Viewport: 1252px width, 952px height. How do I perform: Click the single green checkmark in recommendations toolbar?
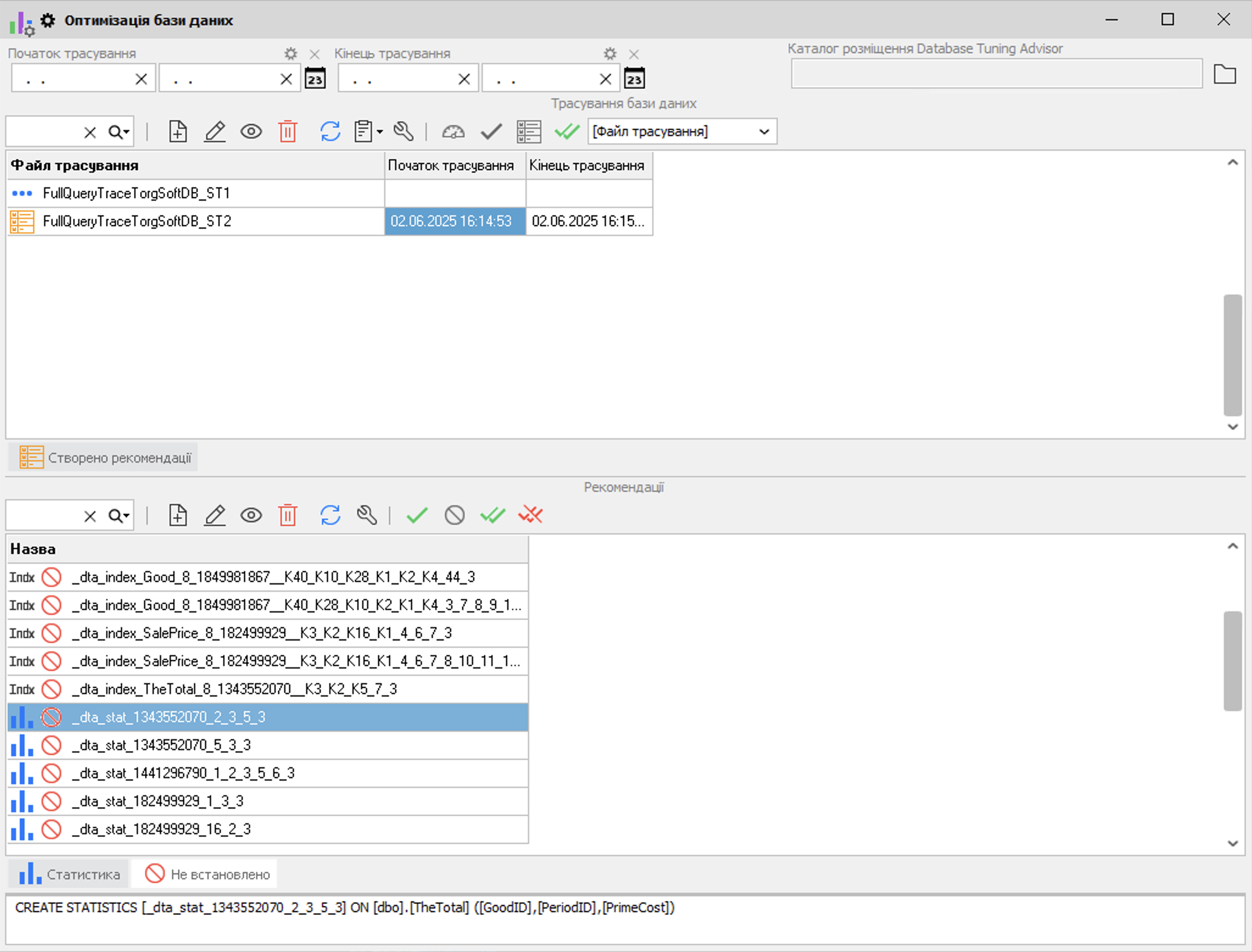pyautogui.click(x=417, y=516)
